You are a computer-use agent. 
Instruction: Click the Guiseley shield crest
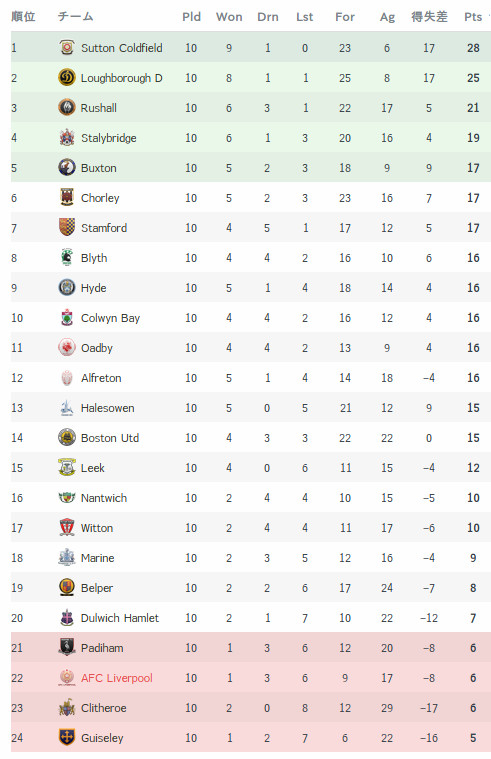(x=67, y=738)
